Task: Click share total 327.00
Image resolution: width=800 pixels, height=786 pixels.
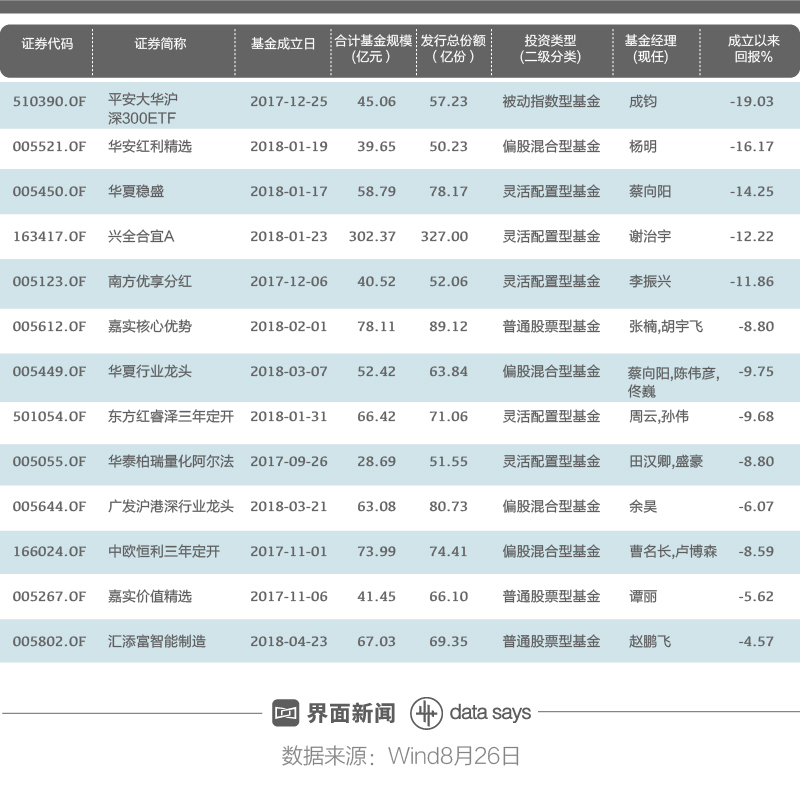Action: [444, 237]
